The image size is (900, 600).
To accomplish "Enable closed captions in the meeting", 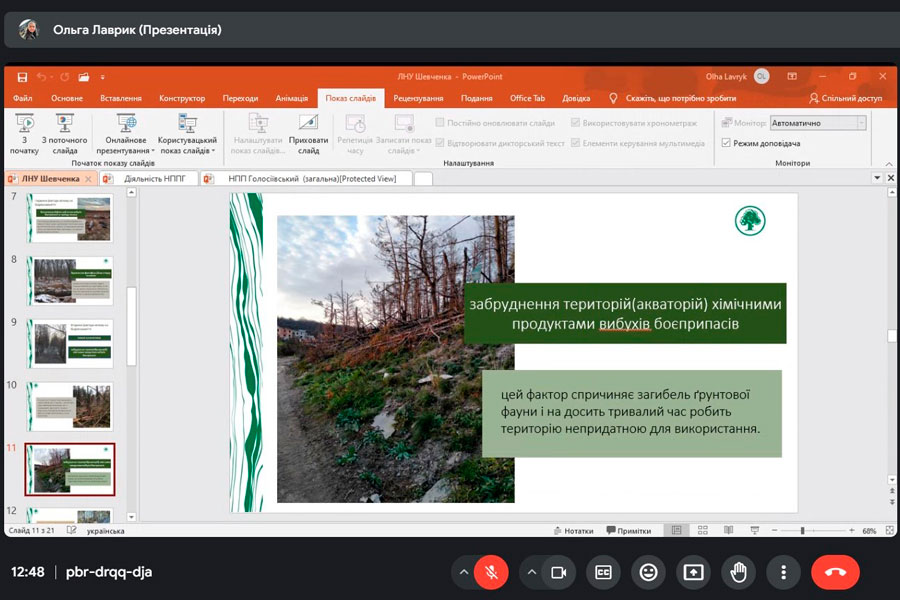I will point(603,572).
